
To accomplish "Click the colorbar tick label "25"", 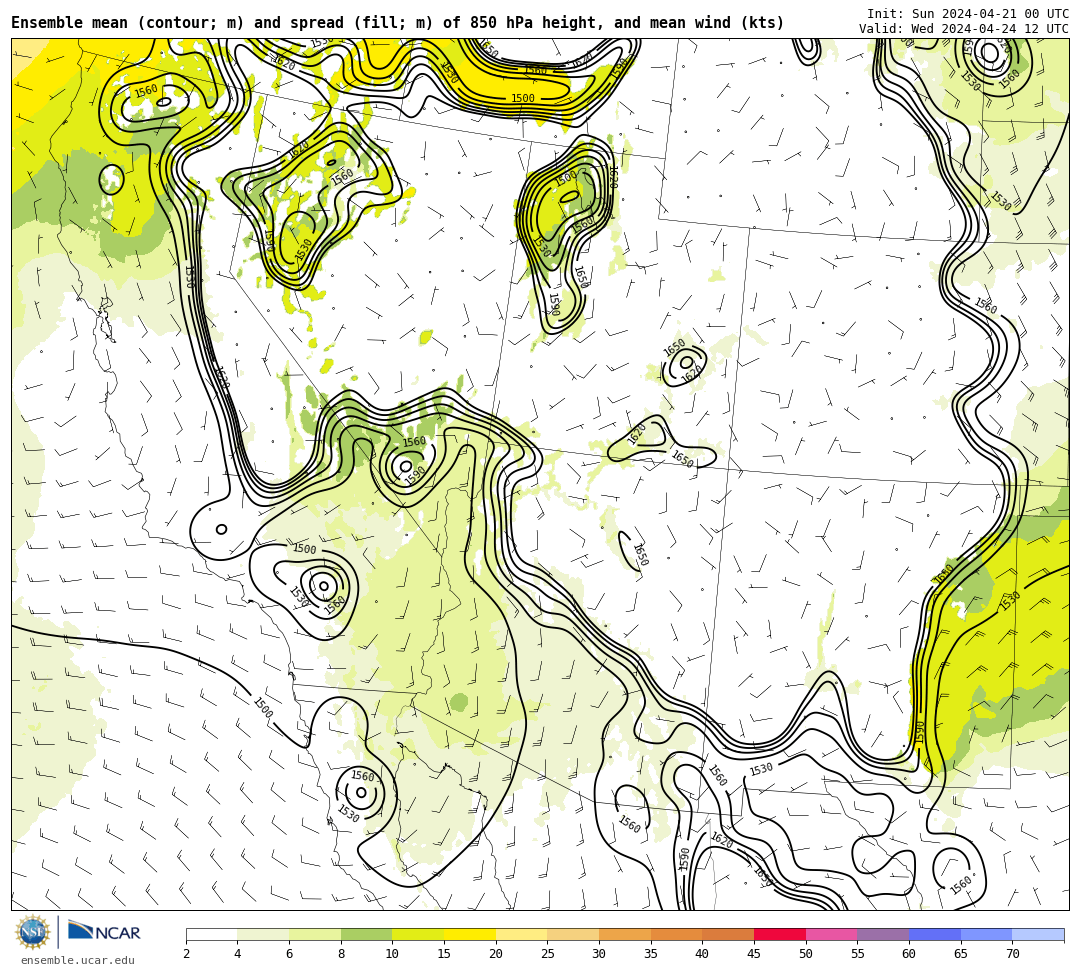I will 548,954.
